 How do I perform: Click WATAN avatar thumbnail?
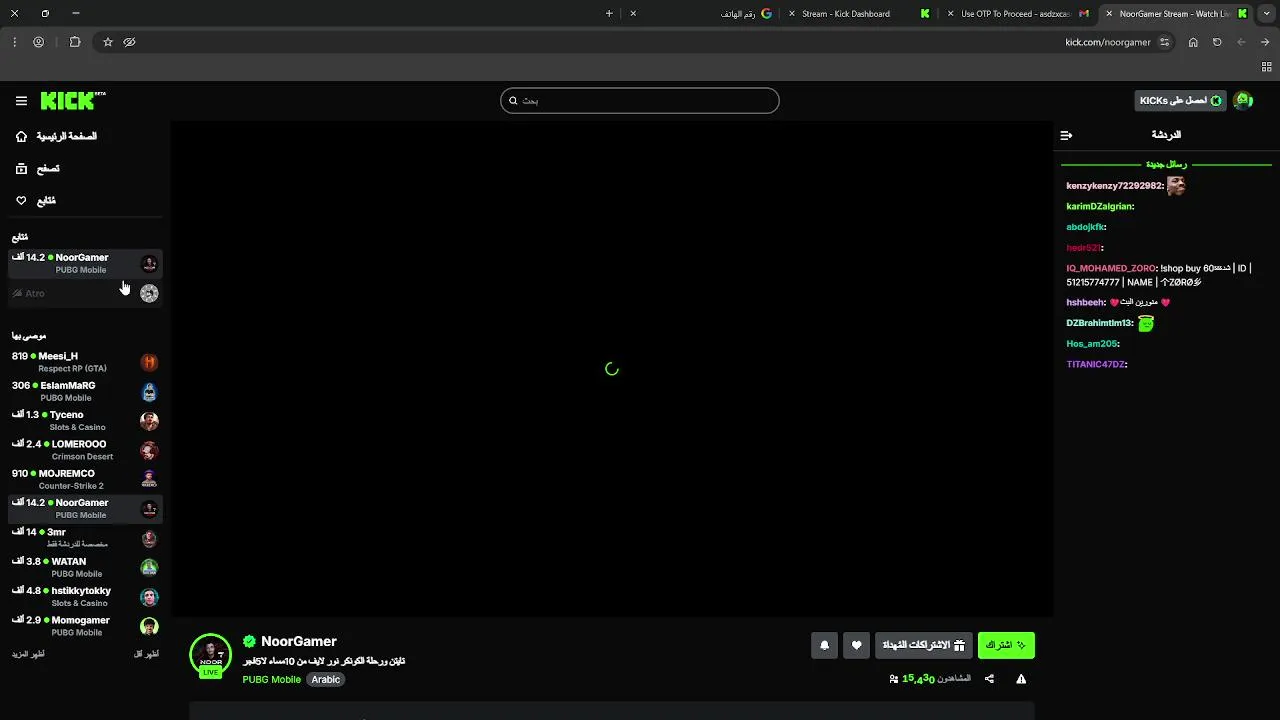[x=149, y=568]
